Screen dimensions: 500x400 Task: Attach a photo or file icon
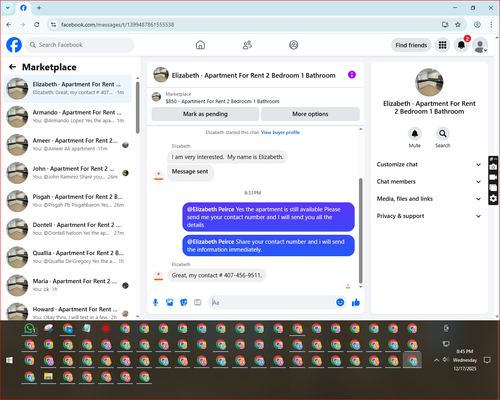pyautogui.click(x=170, y=302)
